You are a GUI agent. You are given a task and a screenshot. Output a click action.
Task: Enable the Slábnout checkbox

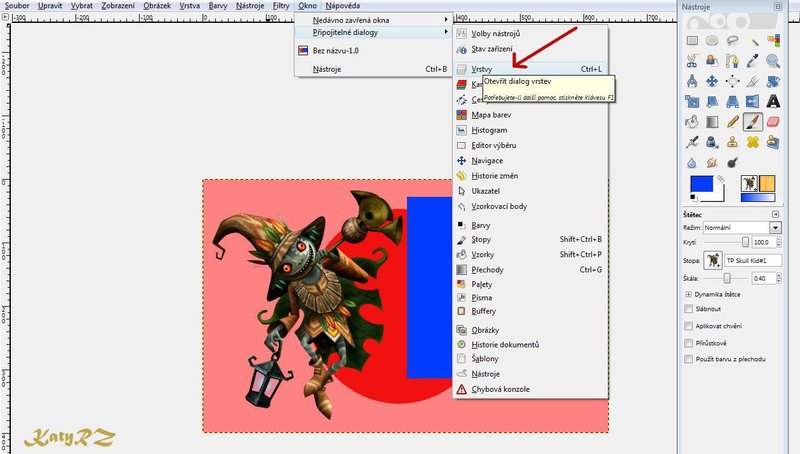[x=688, y=309]
